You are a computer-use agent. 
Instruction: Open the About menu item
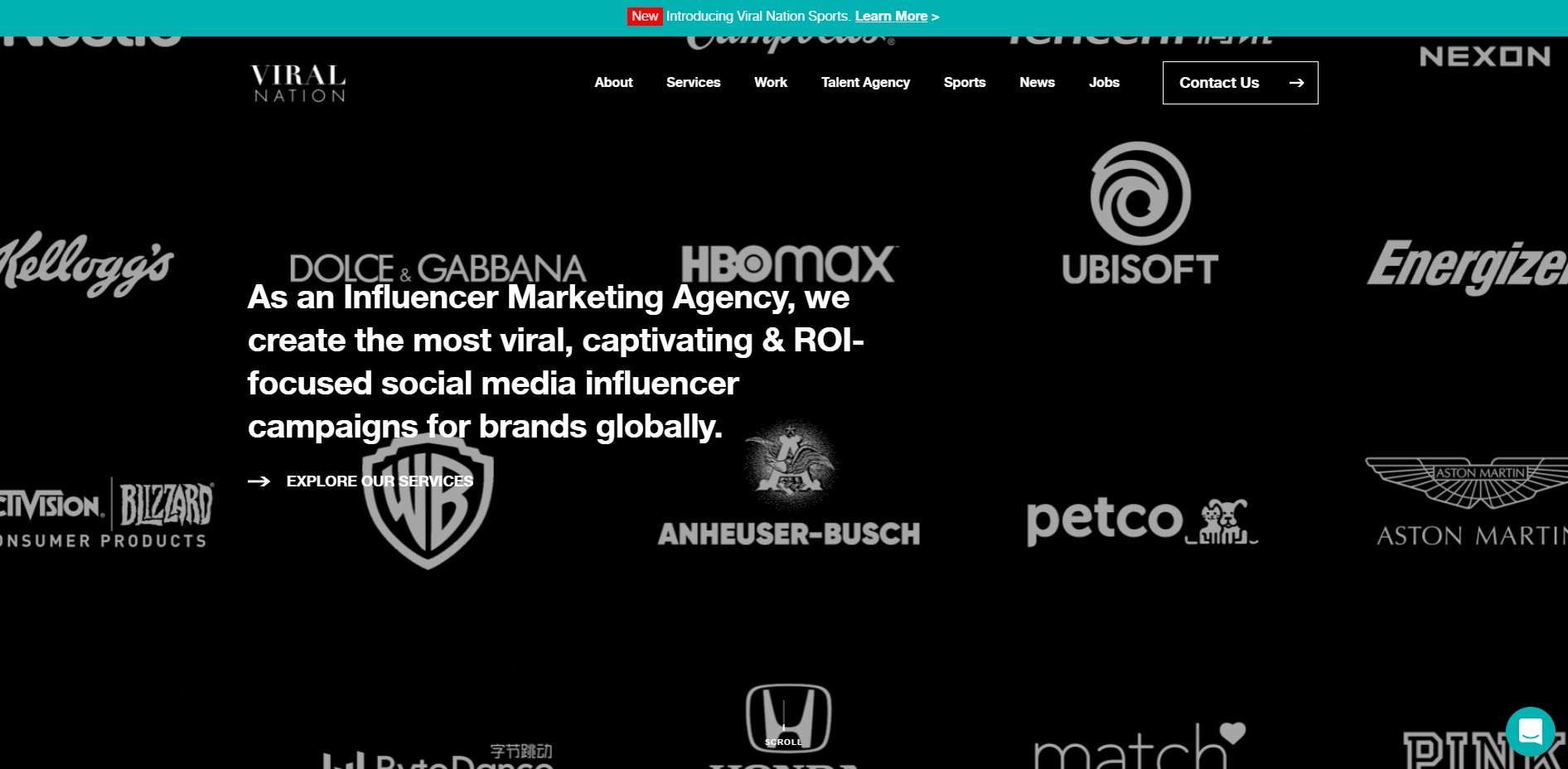tap(613, 83)
